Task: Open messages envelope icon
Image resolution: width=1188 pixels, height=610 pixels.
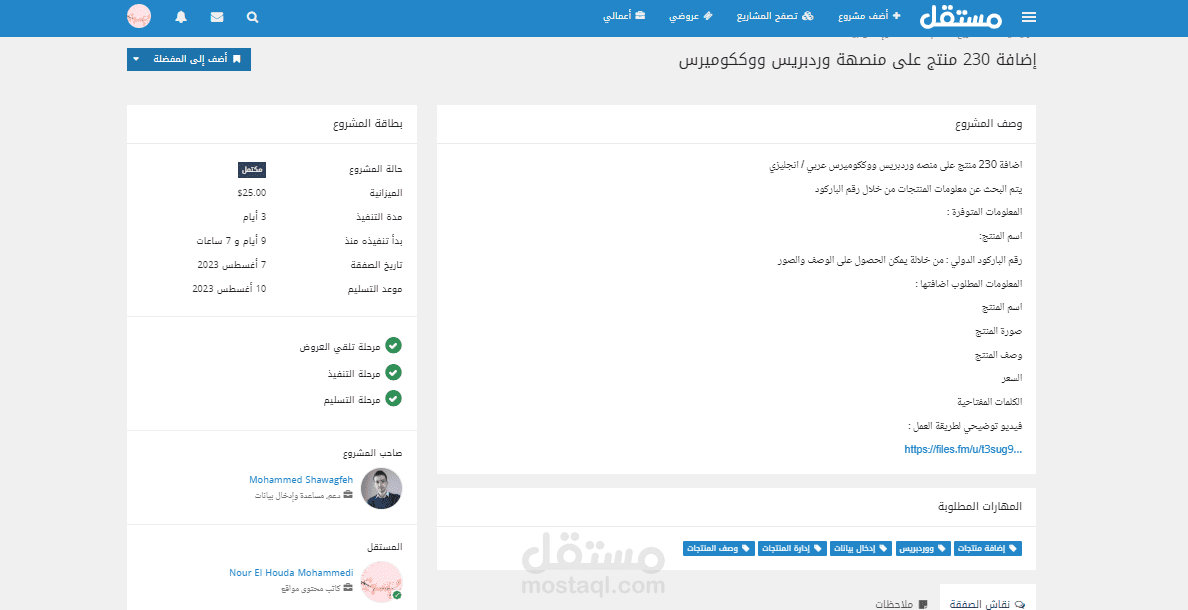Action: pyautogui.click(x=217, y=17)
